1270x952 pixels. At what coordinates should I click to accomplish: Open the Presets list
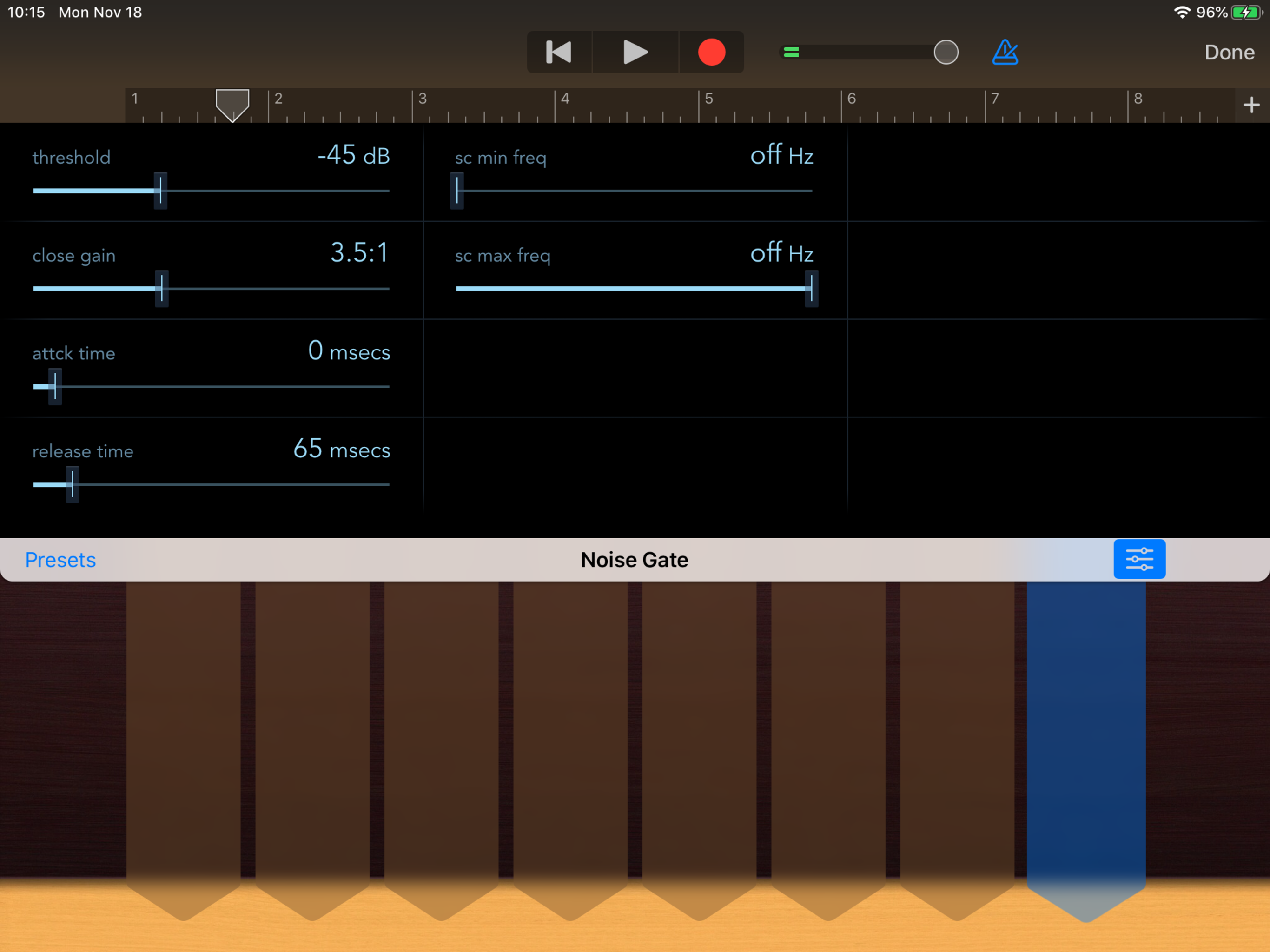(x=60, y=560)
